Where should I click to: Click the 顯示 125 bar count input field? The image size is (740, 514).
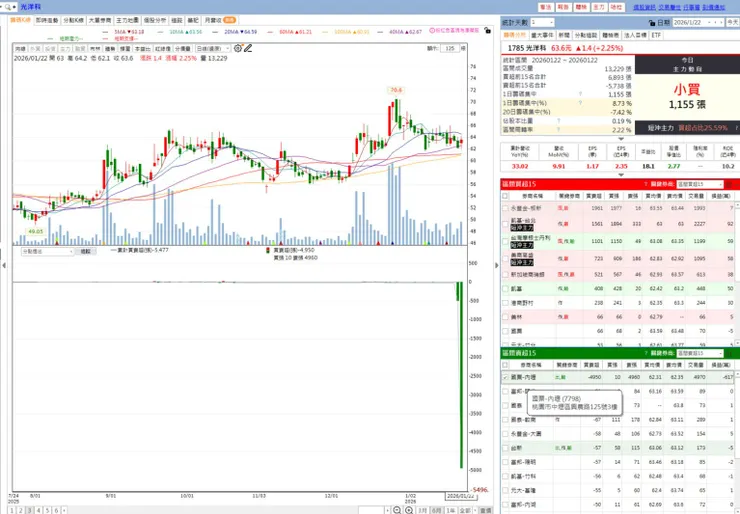tap(450, 48)
